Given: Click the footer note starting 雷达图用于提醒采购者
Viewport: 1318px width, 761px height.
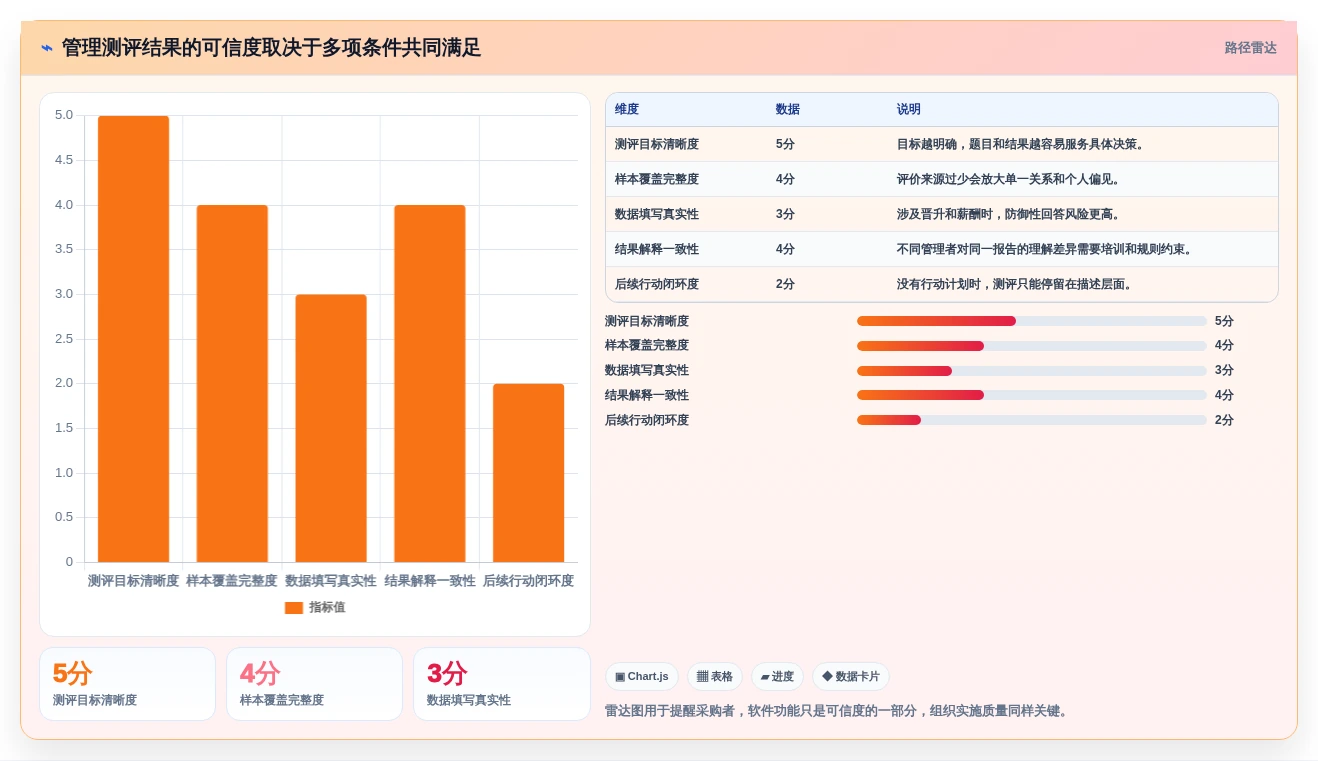Looking at the screenshot, I should (838, 711).
